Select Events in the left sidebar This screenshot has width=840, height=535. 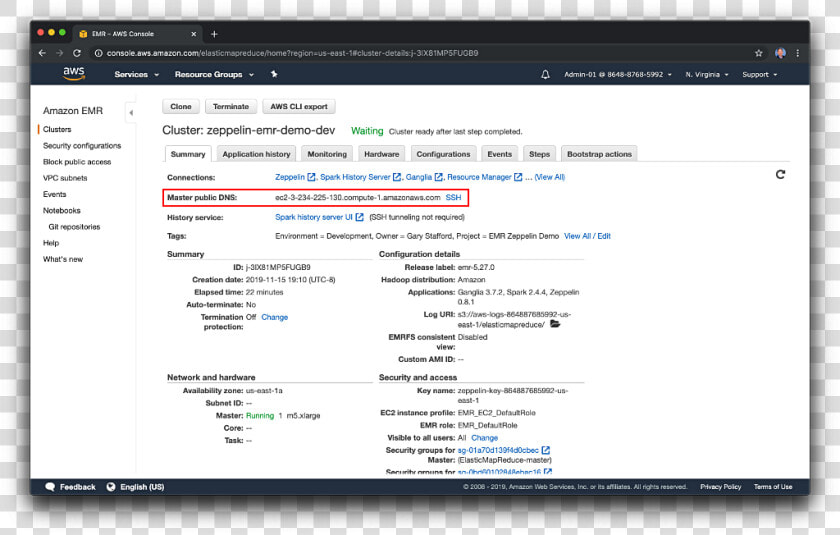coord(55,194)
